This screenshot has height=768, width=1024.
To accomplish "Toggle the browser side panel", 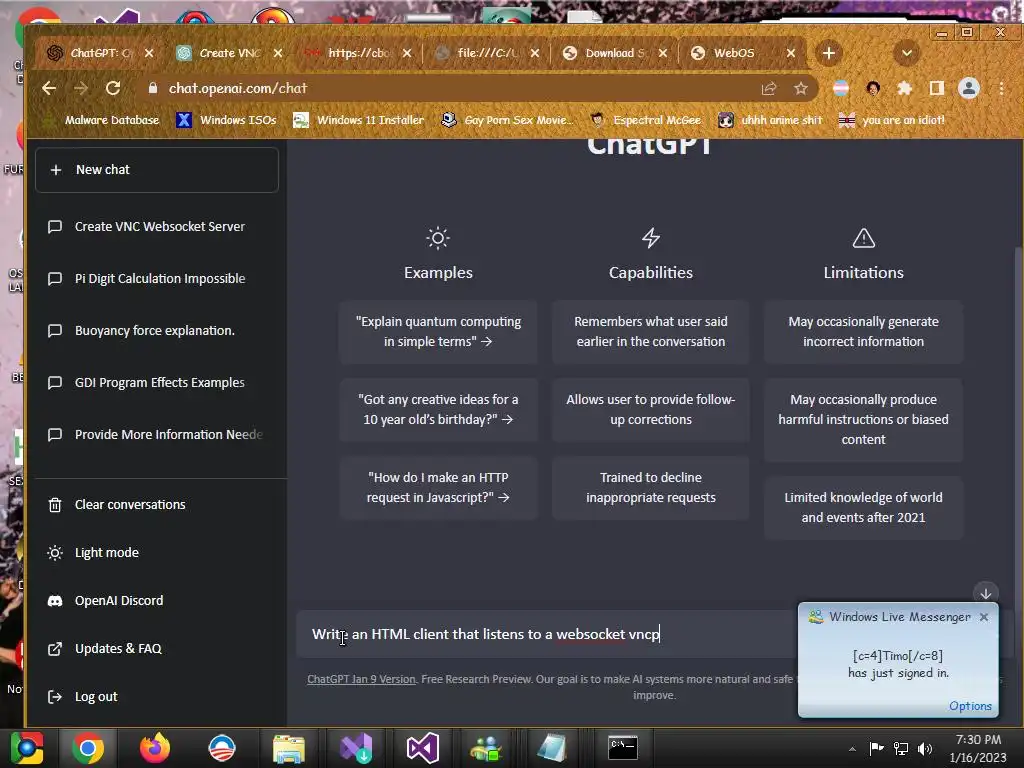I will pyautogui.click(x=936, y=88).
